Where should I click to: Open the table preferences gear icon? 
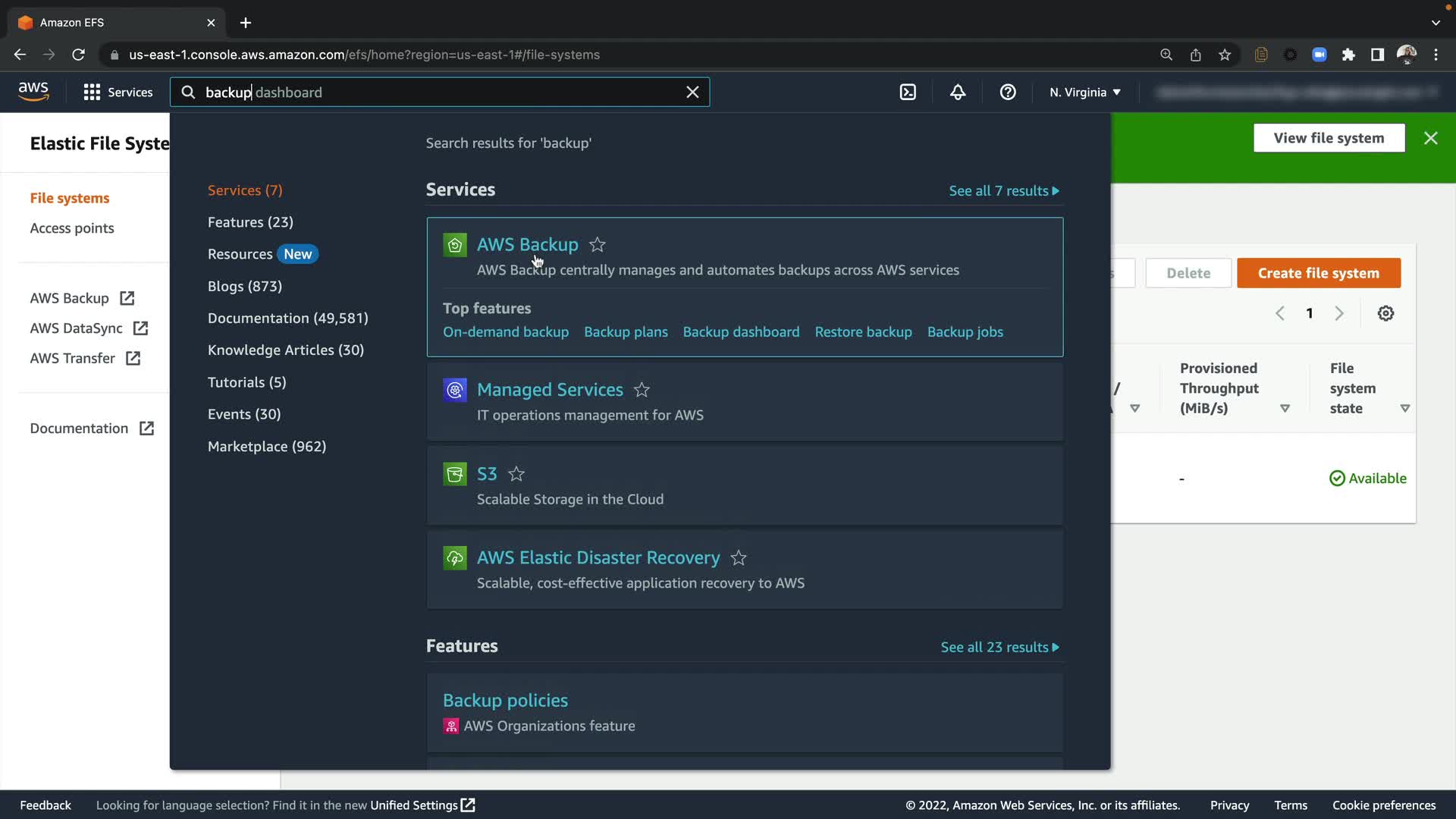pyautogui.click(x=1385, y=313)
